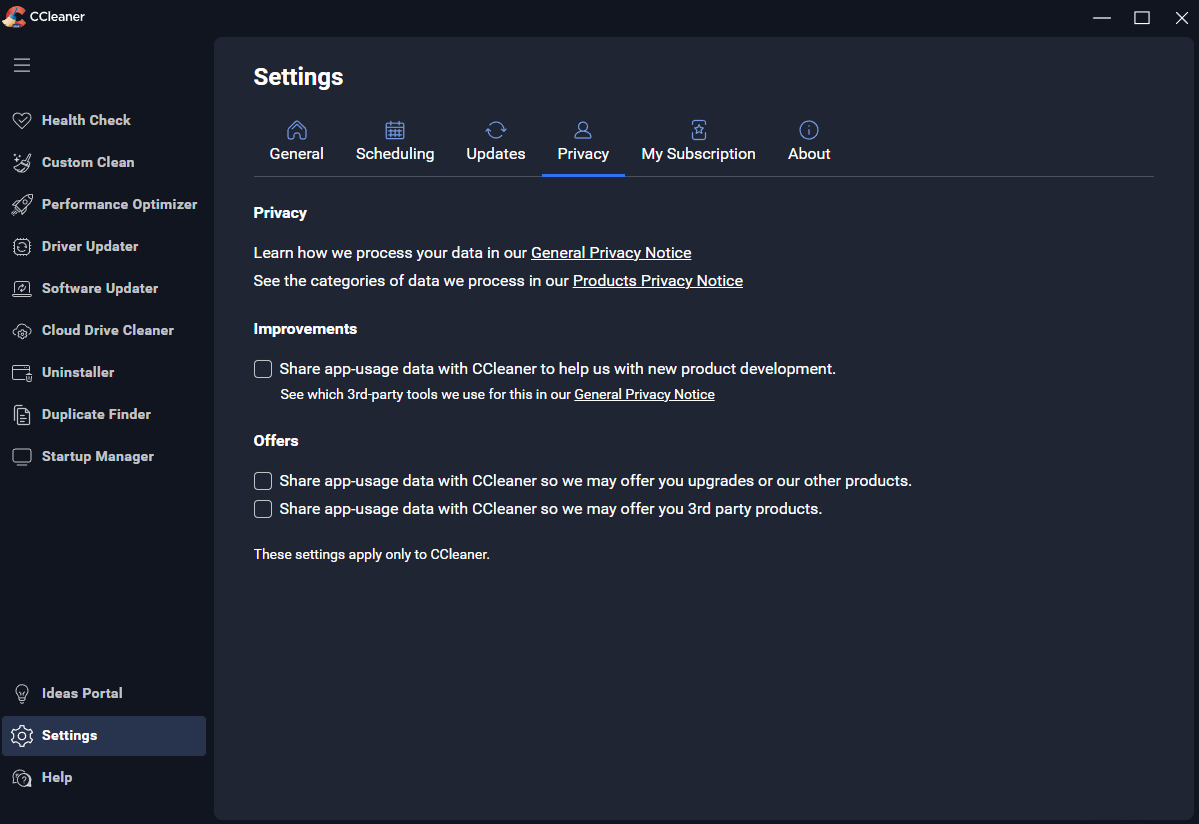Switch to the Scheduling tab
The image size is (1199, 824).
(x=395, y=142)
